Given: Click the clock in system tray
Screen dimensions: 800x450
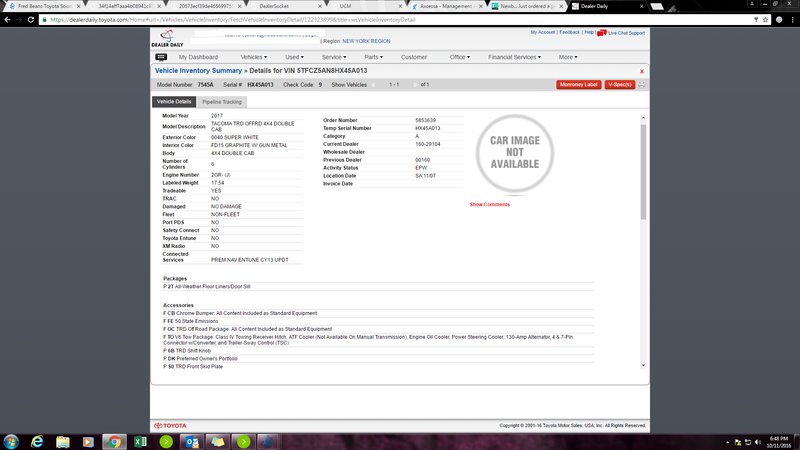Looking at the screenshot, I should point(779,442).
